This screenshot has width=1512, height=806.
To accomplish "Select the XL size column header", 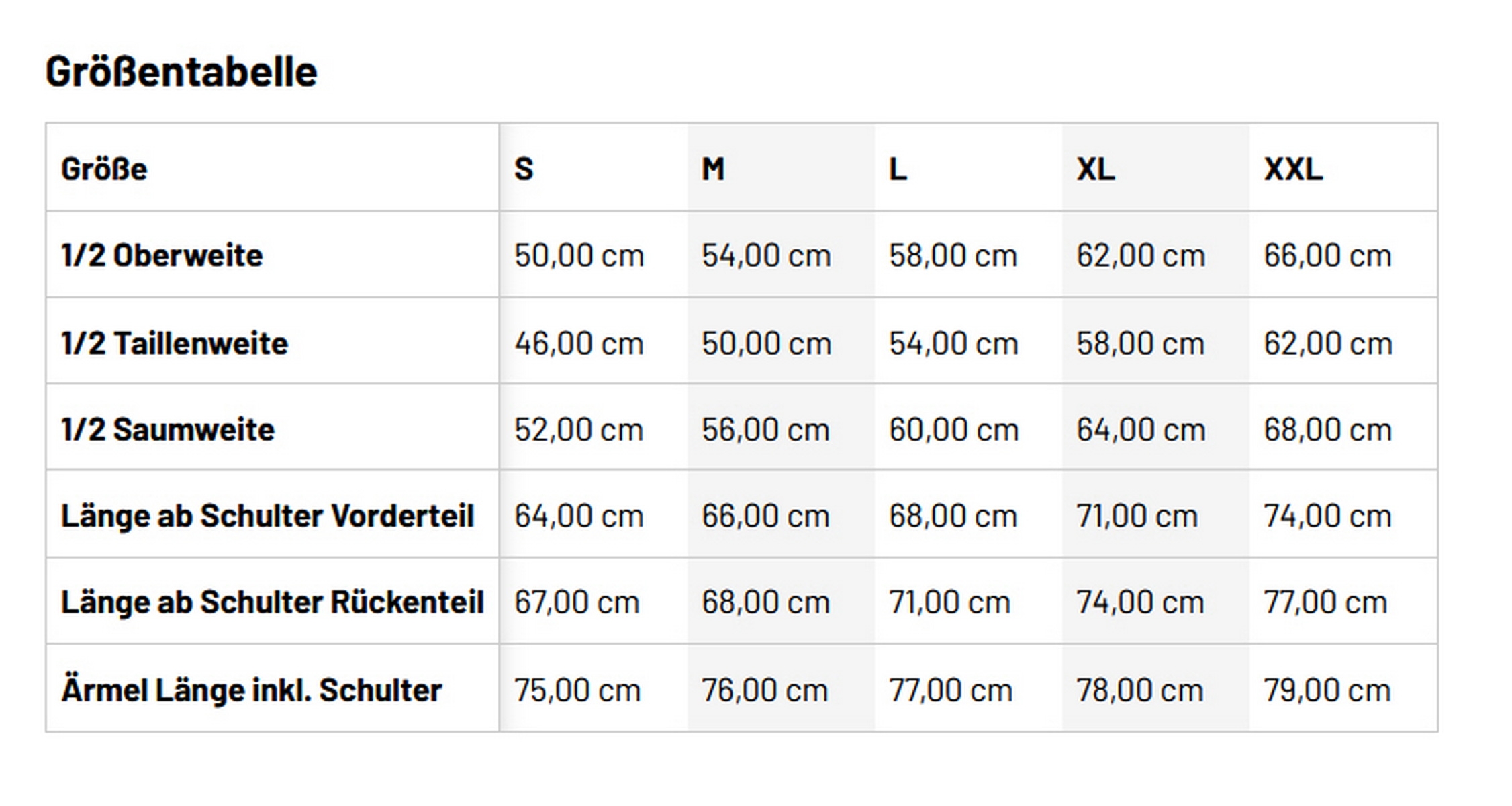I will pos(1096,169).
